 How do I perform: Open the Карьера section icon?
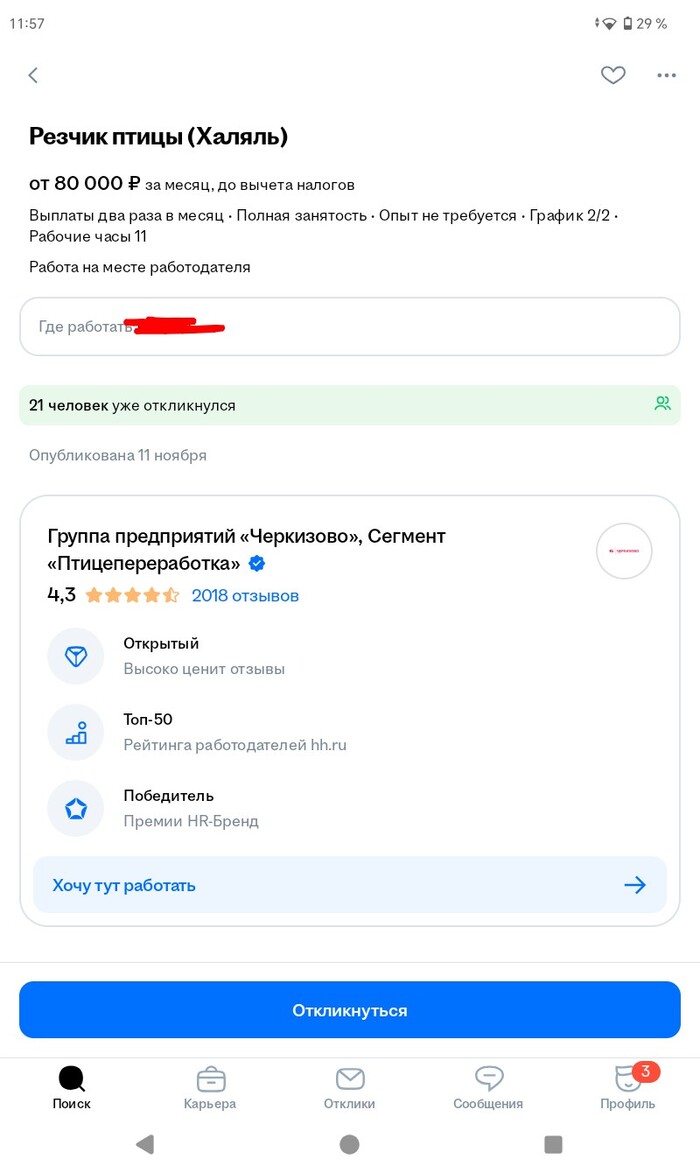click(x=210, y=1080)
